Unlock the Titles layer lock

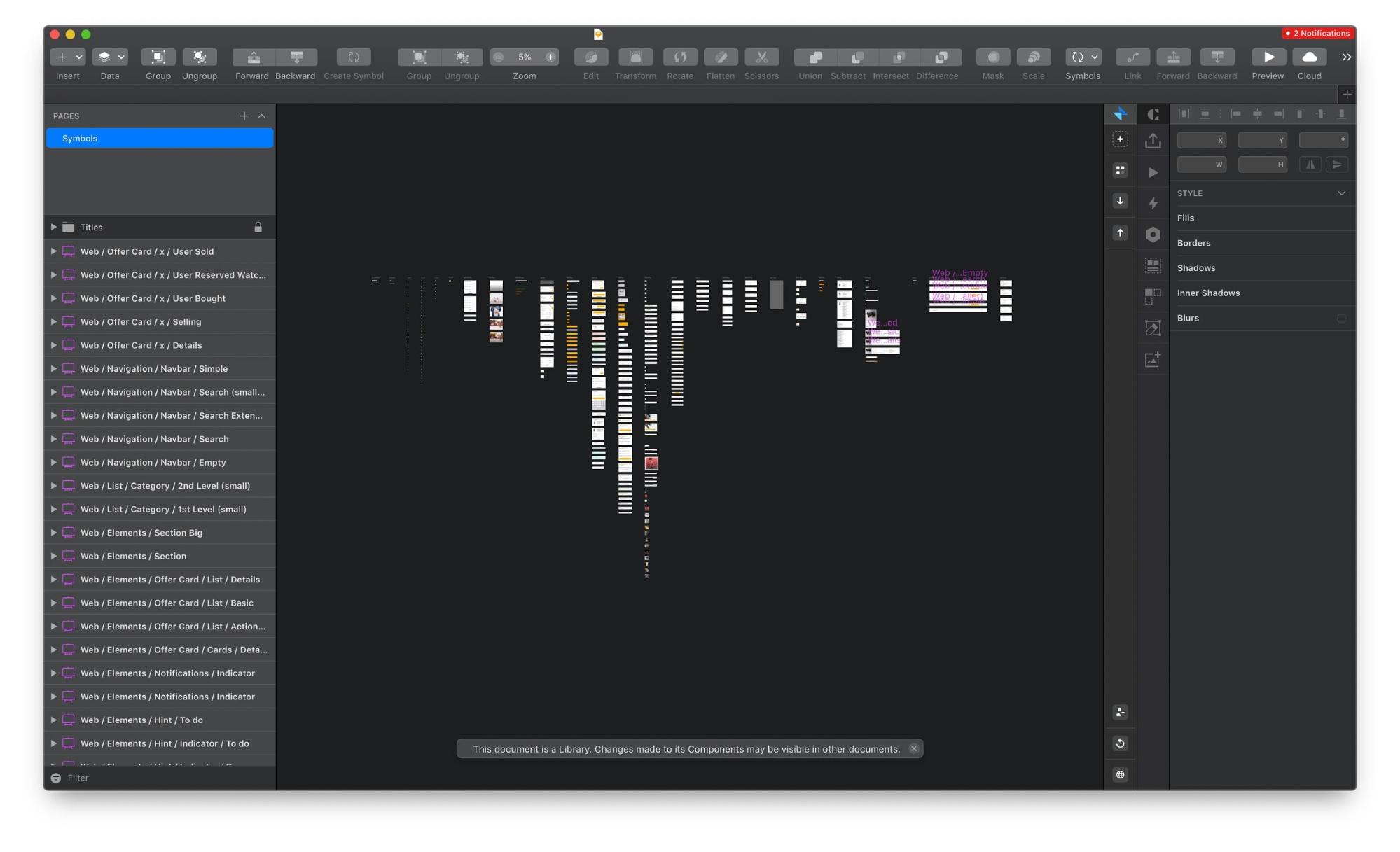pos(258,228)
